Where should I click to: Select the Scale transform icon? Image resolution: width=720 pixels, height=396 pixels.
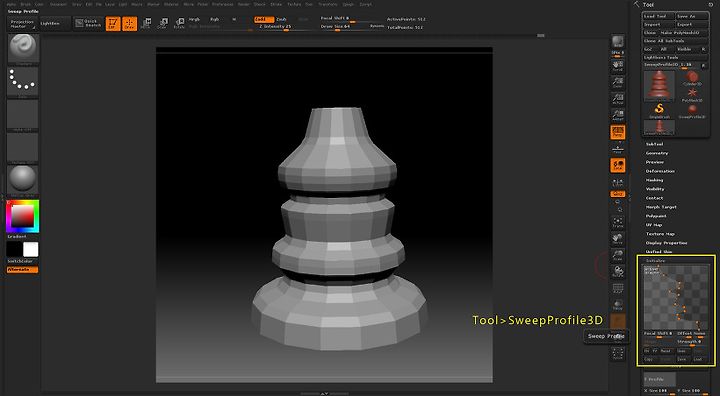click(x=163, y=23)
